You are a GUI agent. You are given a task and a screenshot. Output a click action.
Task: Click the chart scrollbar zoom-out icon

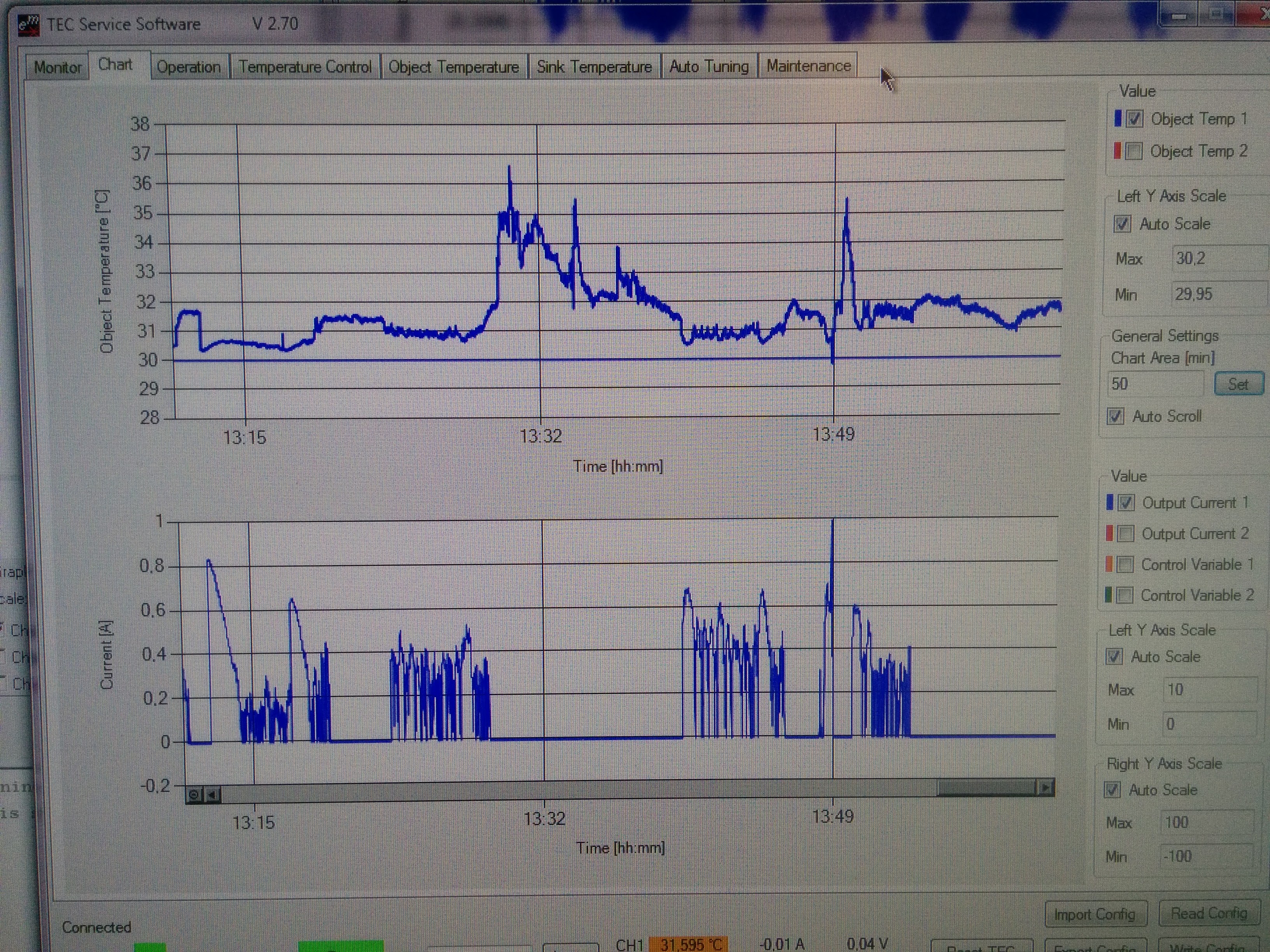[x=193, y=795]
